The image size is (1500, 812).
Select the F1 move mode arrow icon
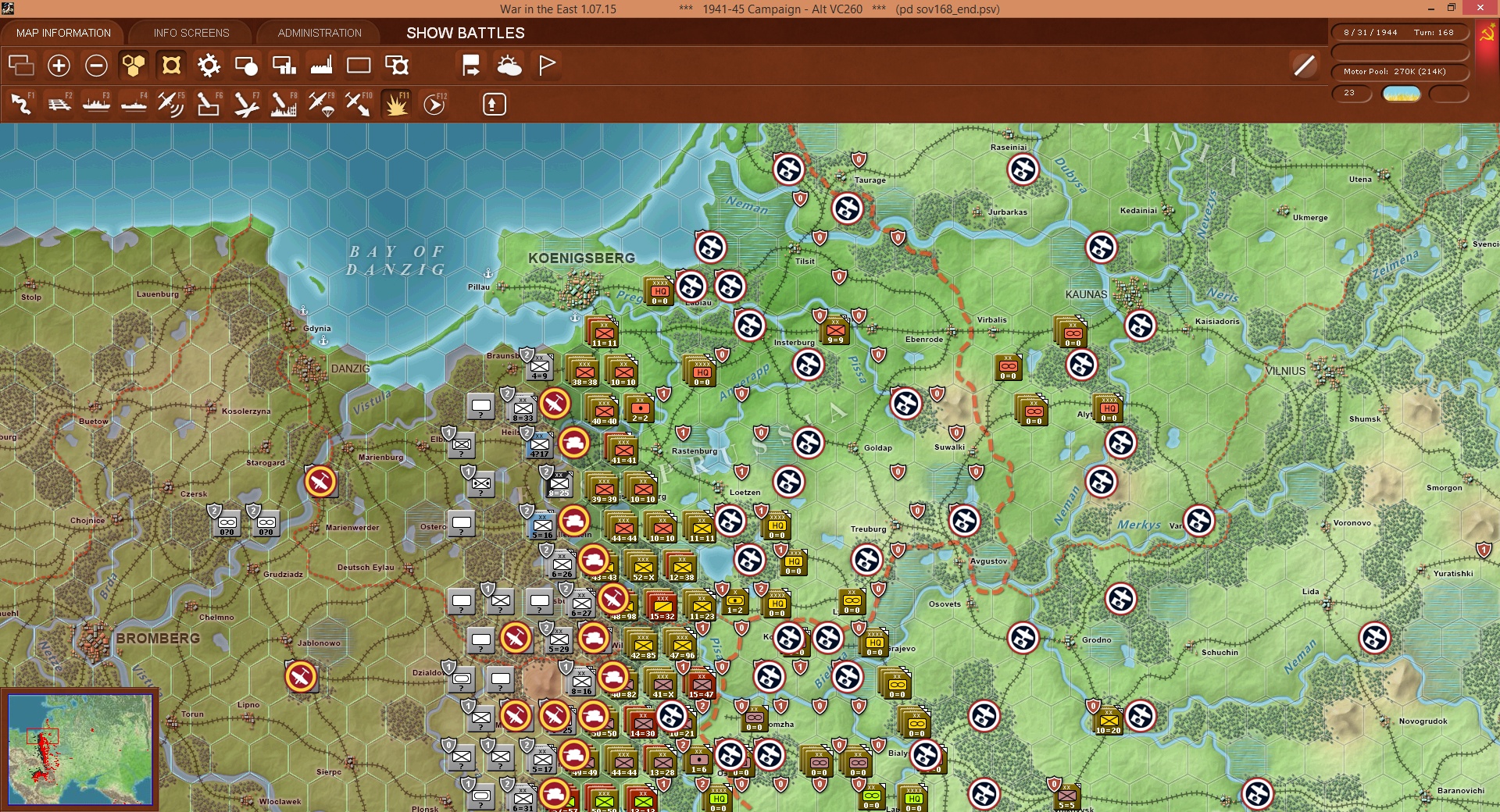pyautogui.click(x=21, y=104)
